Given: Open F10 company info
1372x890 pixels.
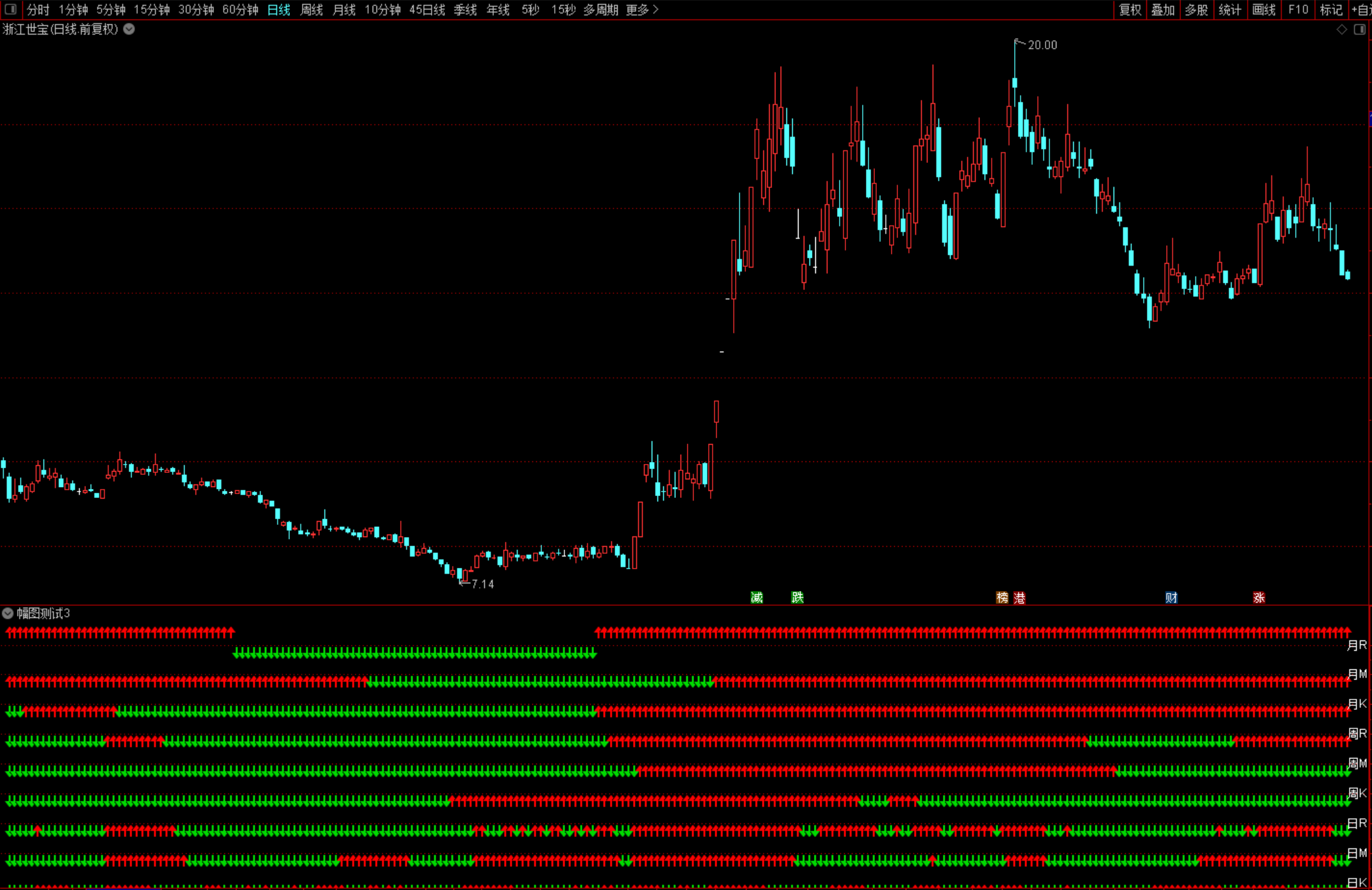Looking at the screenshot, I should click(1298, 10).
